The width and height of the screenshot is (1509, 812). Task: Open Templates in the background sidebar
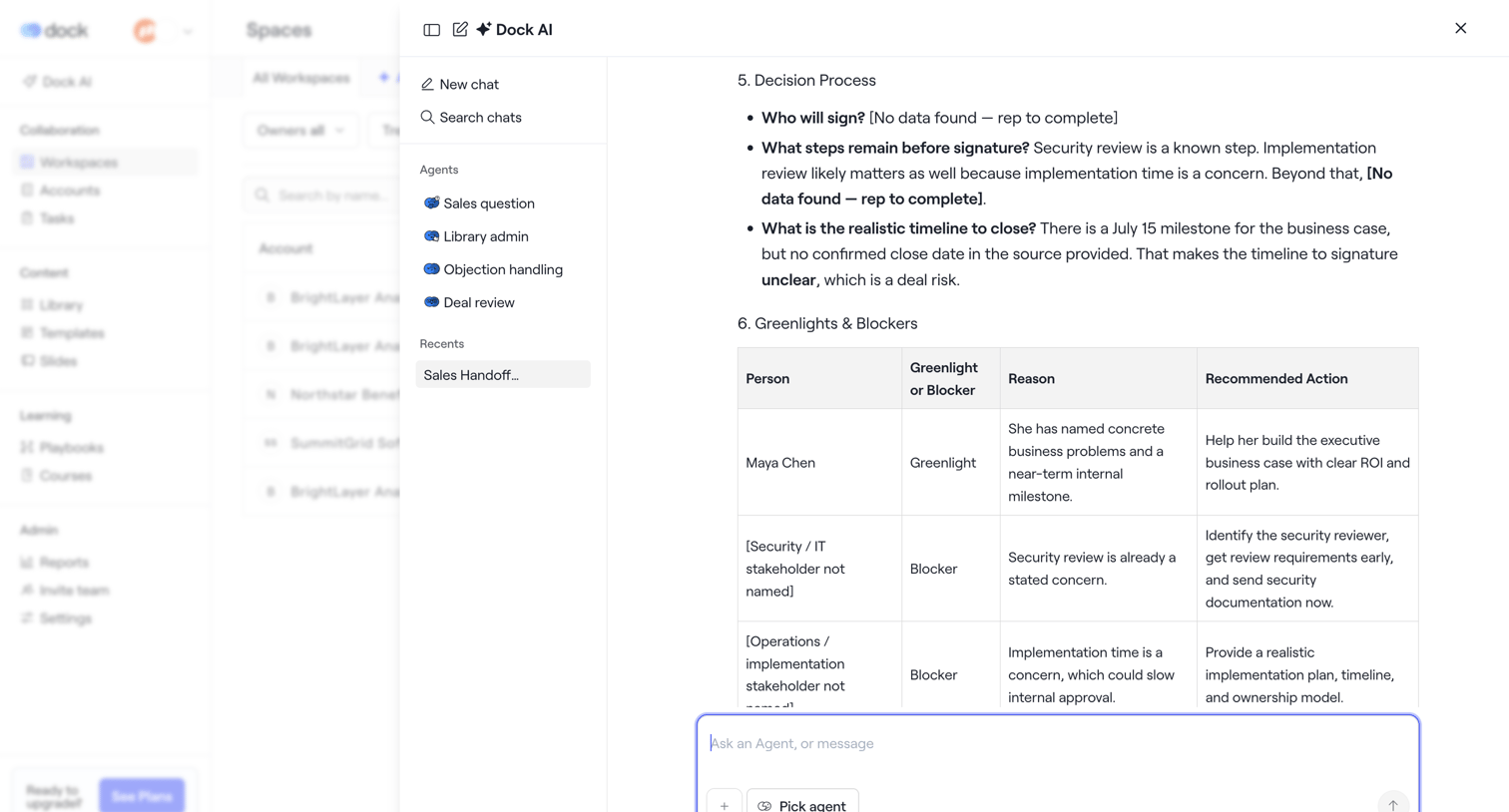62,333
